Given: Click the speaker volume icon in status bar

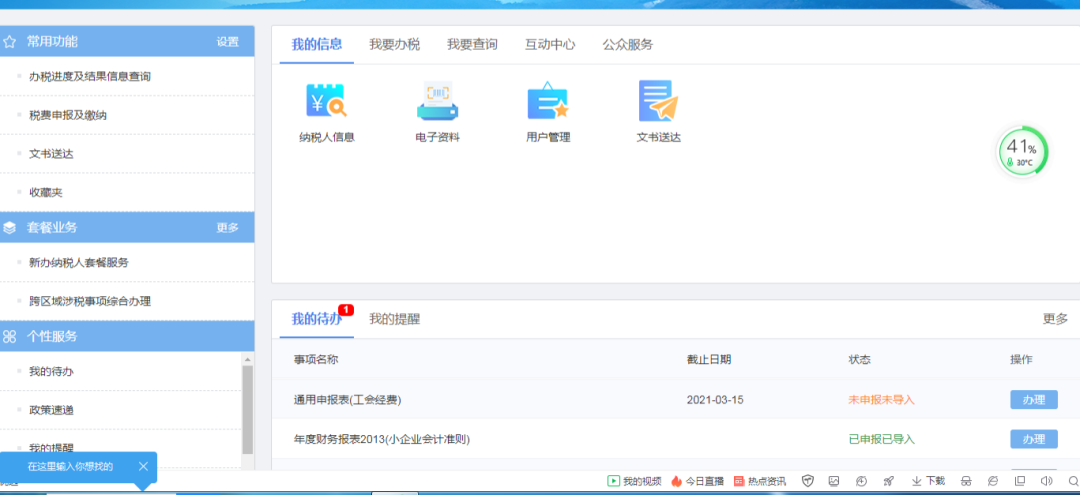Looking at the screenshot, I should pyautogui.click(x=1046, y=481).
